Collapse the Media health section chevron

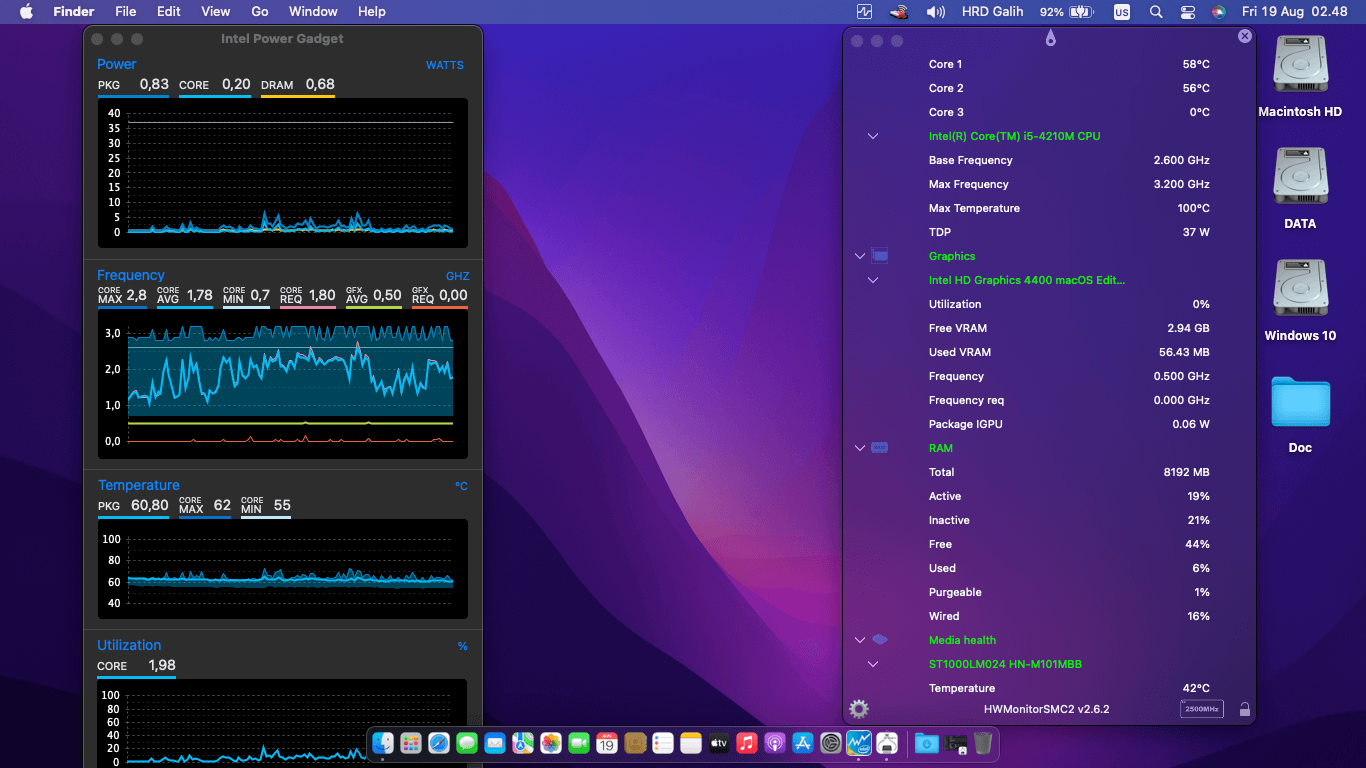[859, 640]
